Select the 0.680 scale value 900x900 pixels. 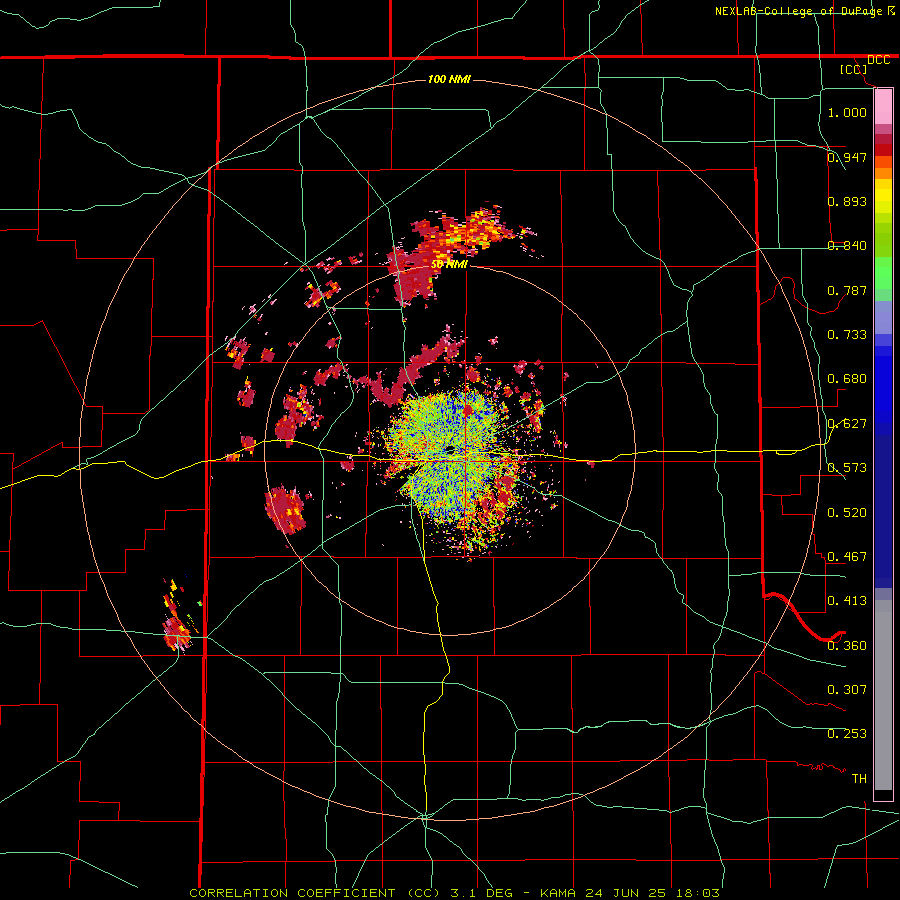847,379
